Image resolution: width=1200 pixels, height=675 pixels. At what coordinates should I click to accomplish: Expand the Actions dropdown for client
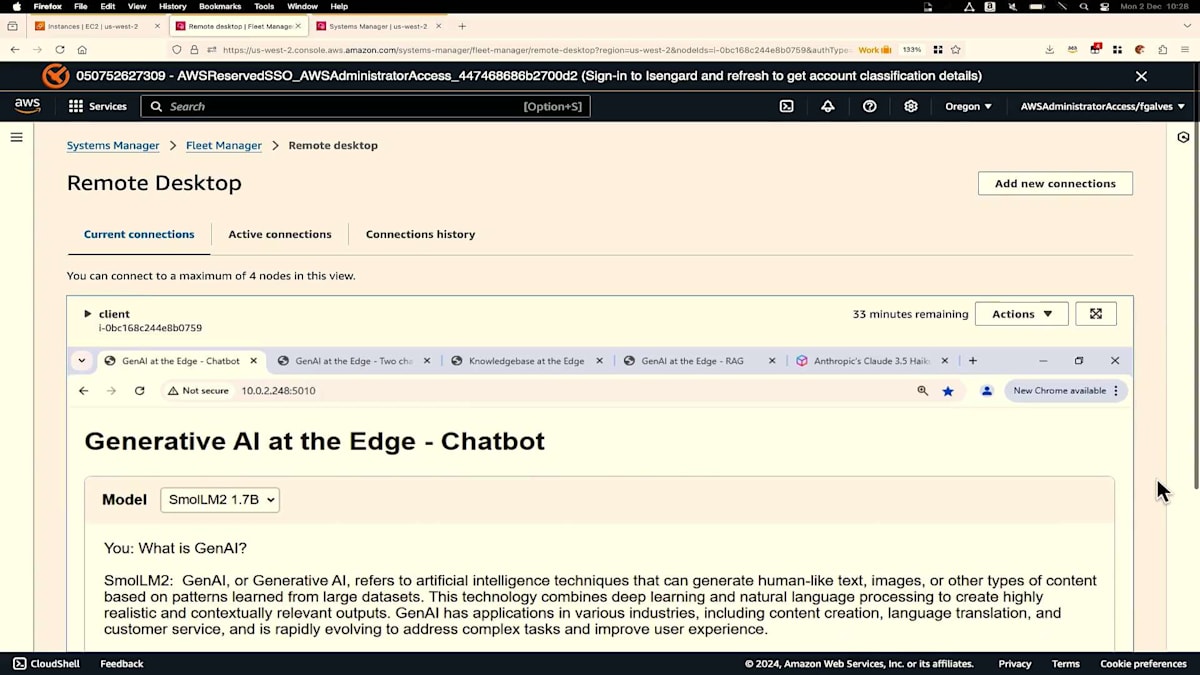click(1022, 314)
